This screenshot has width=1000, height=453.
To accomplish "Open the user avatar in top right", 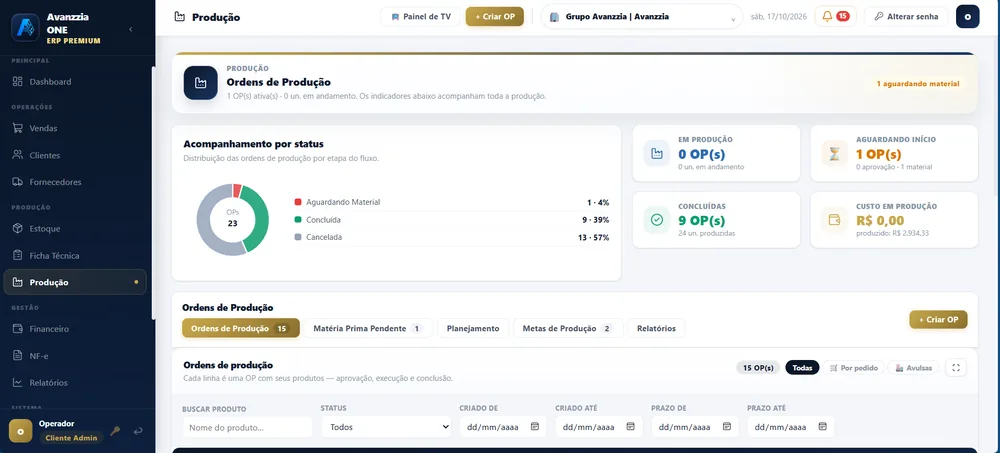I will click(967, 17).
